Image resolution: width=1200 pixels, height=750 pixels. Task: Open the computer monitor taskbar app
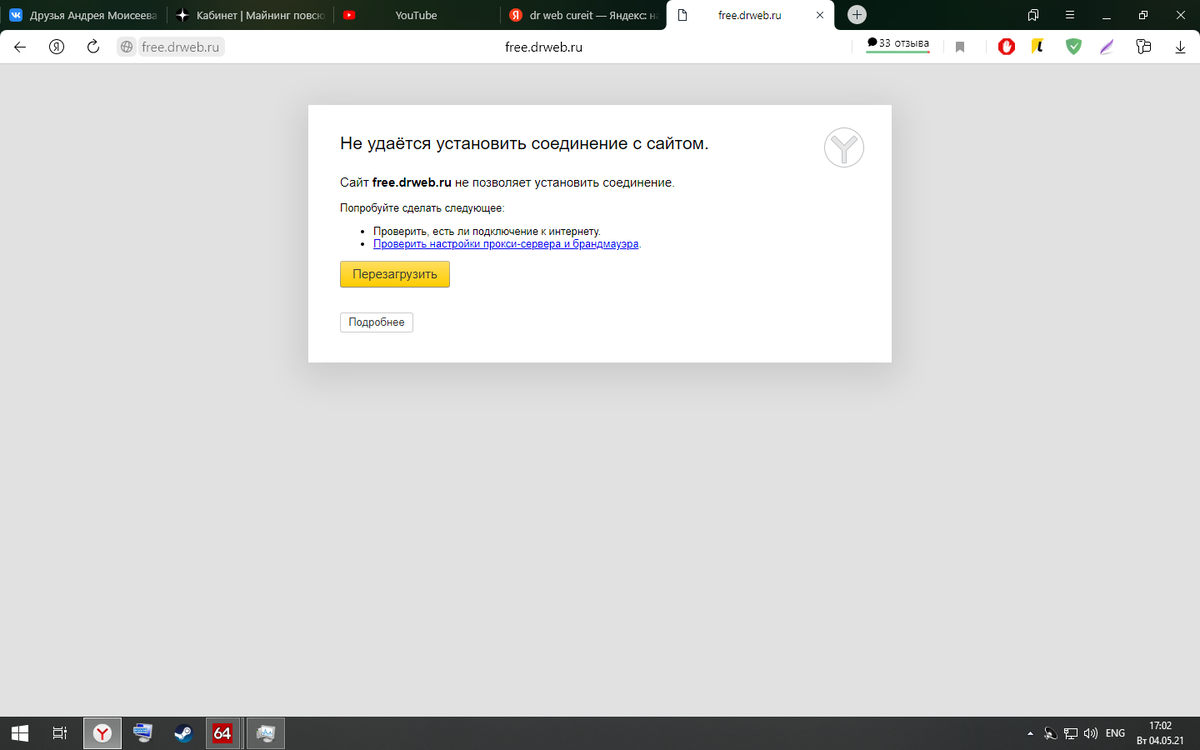[143, 733]
